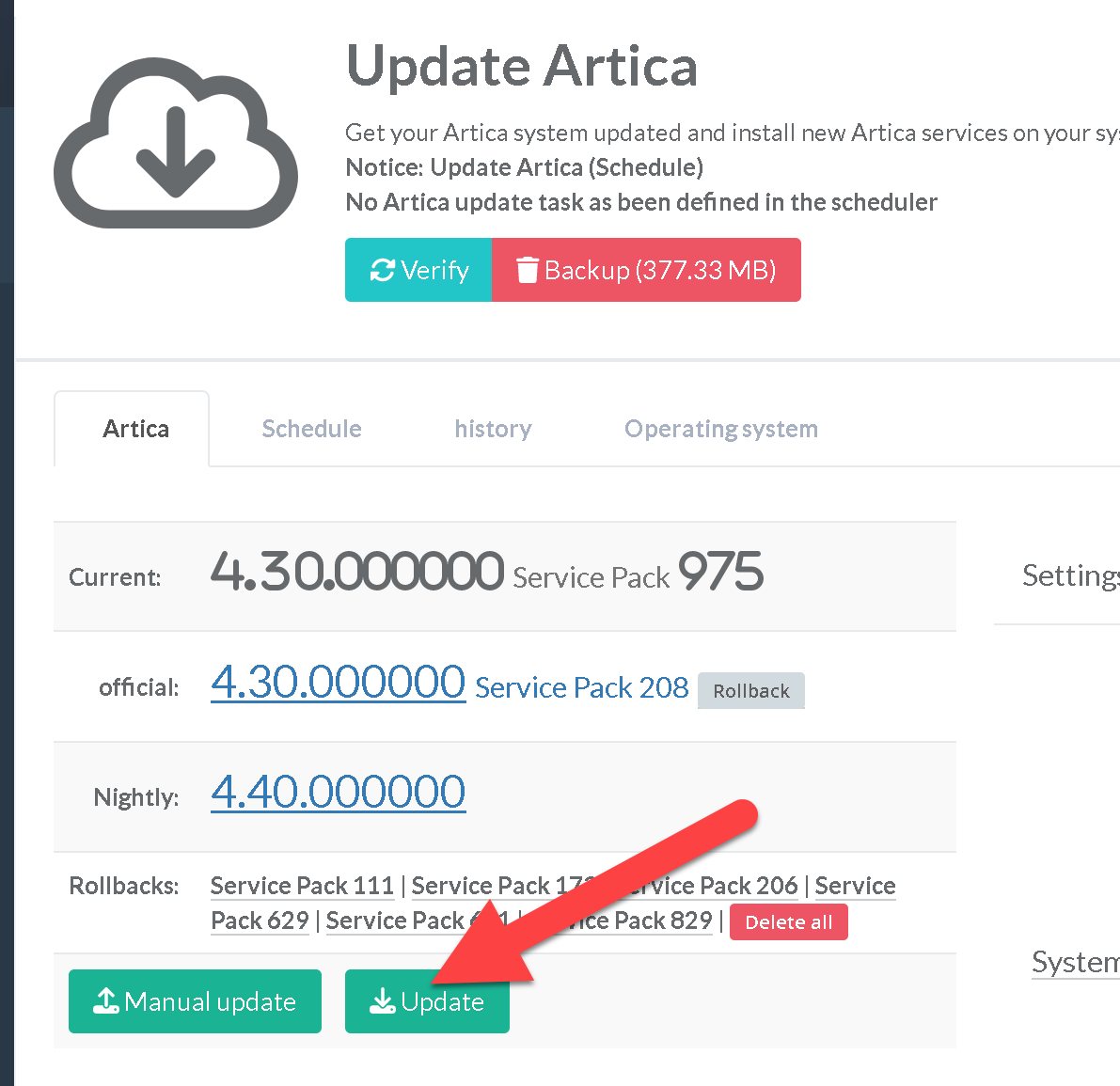
Task: Choose rollback Service Pack 111
Action: pyautogui.click(x=302, y=886)
